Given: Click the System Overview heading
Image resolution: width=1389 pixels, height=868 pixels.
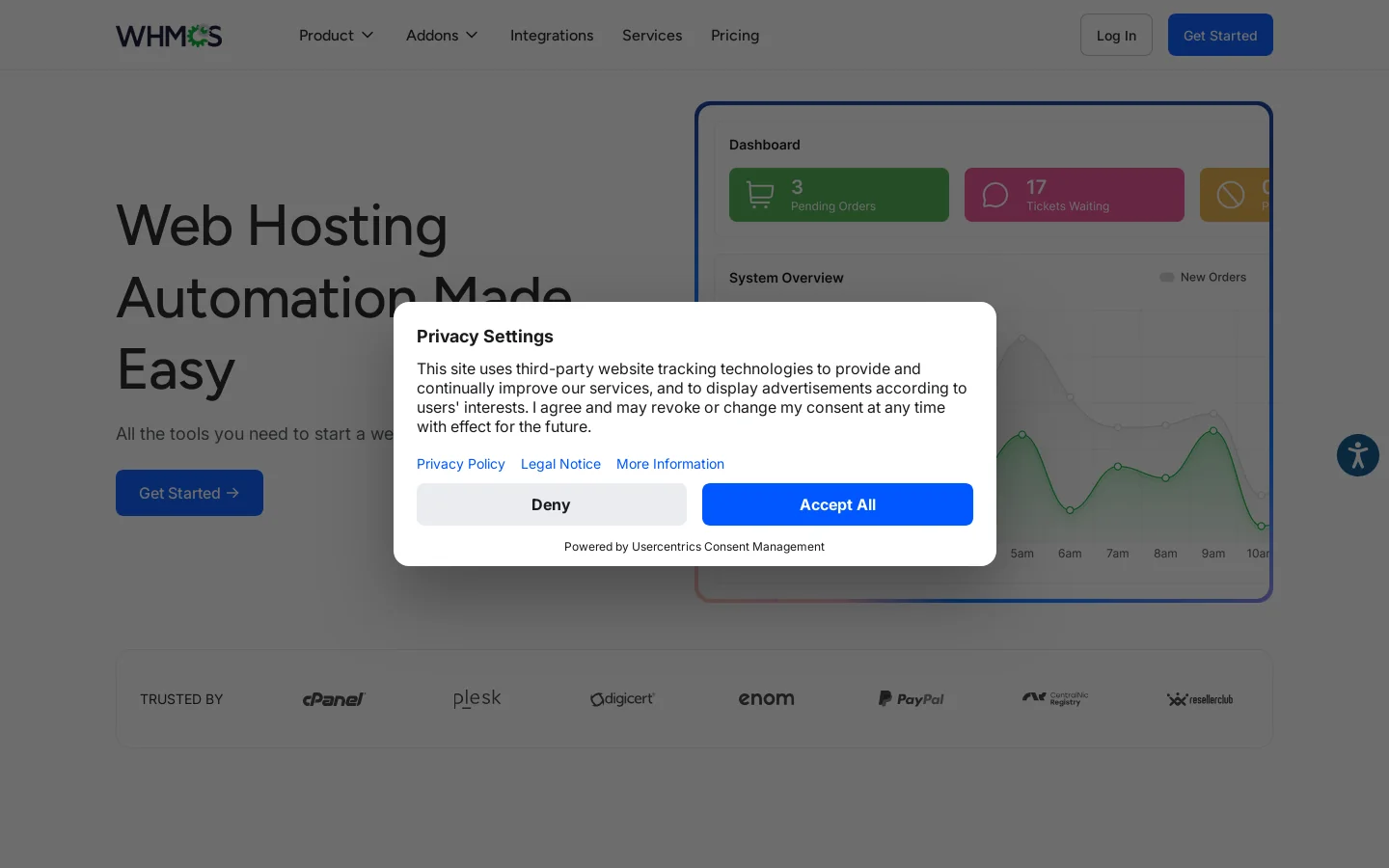Looking at the screenshot, I should click(786, 278).
